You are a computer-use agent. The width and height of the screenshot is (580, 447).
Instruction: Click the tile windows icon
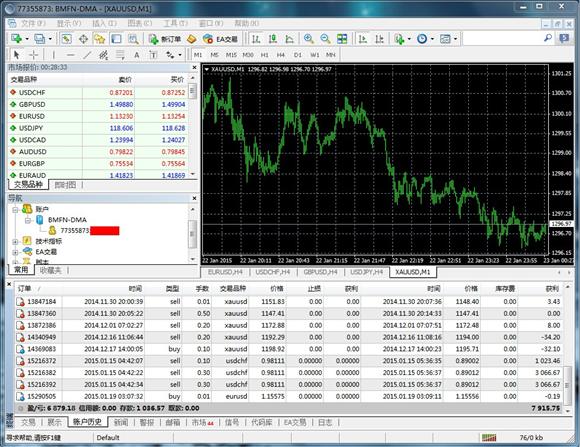pos(342,38)
